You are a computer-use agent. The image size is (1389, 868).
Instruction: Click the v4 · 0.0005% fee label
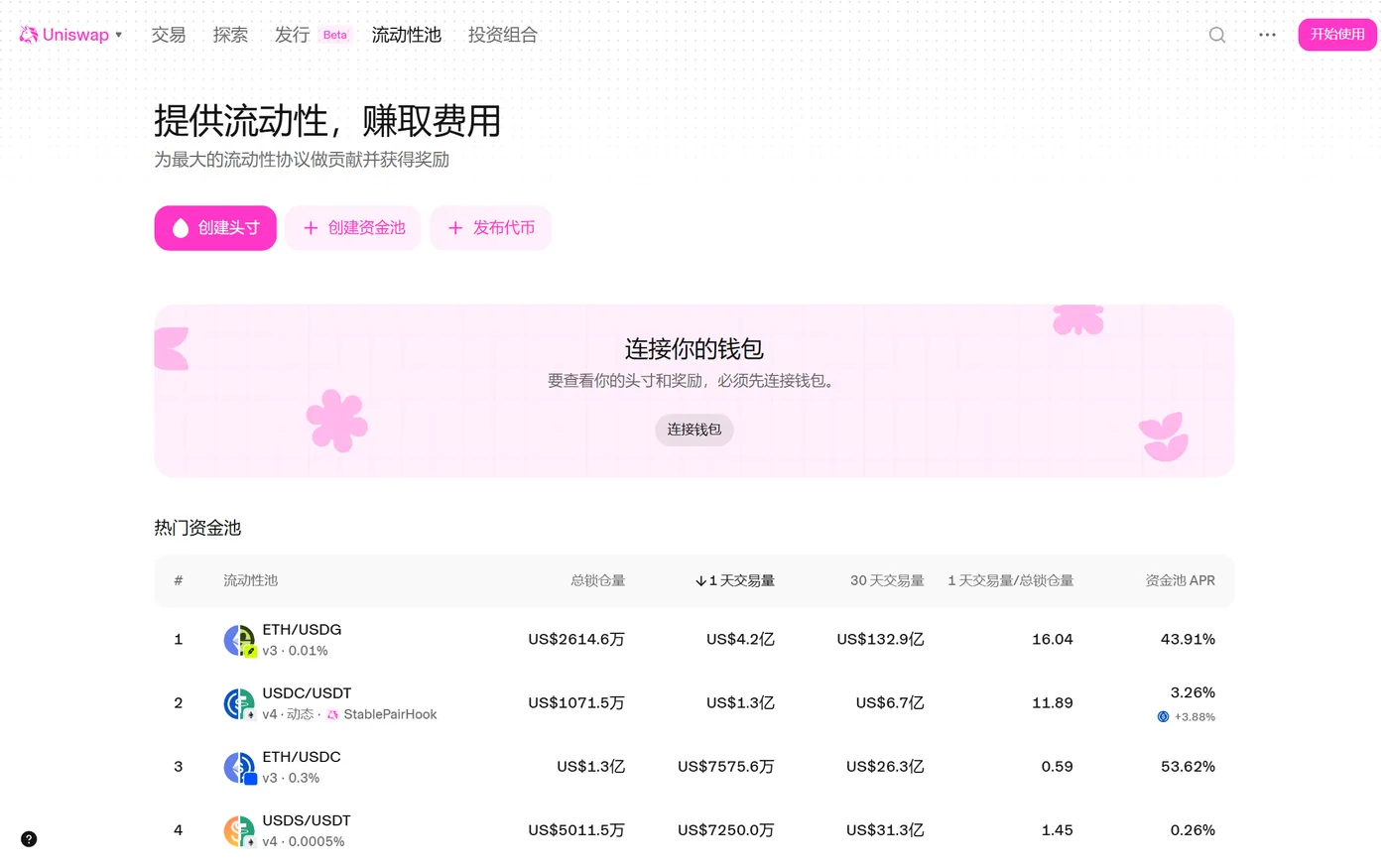coord(304,841)
